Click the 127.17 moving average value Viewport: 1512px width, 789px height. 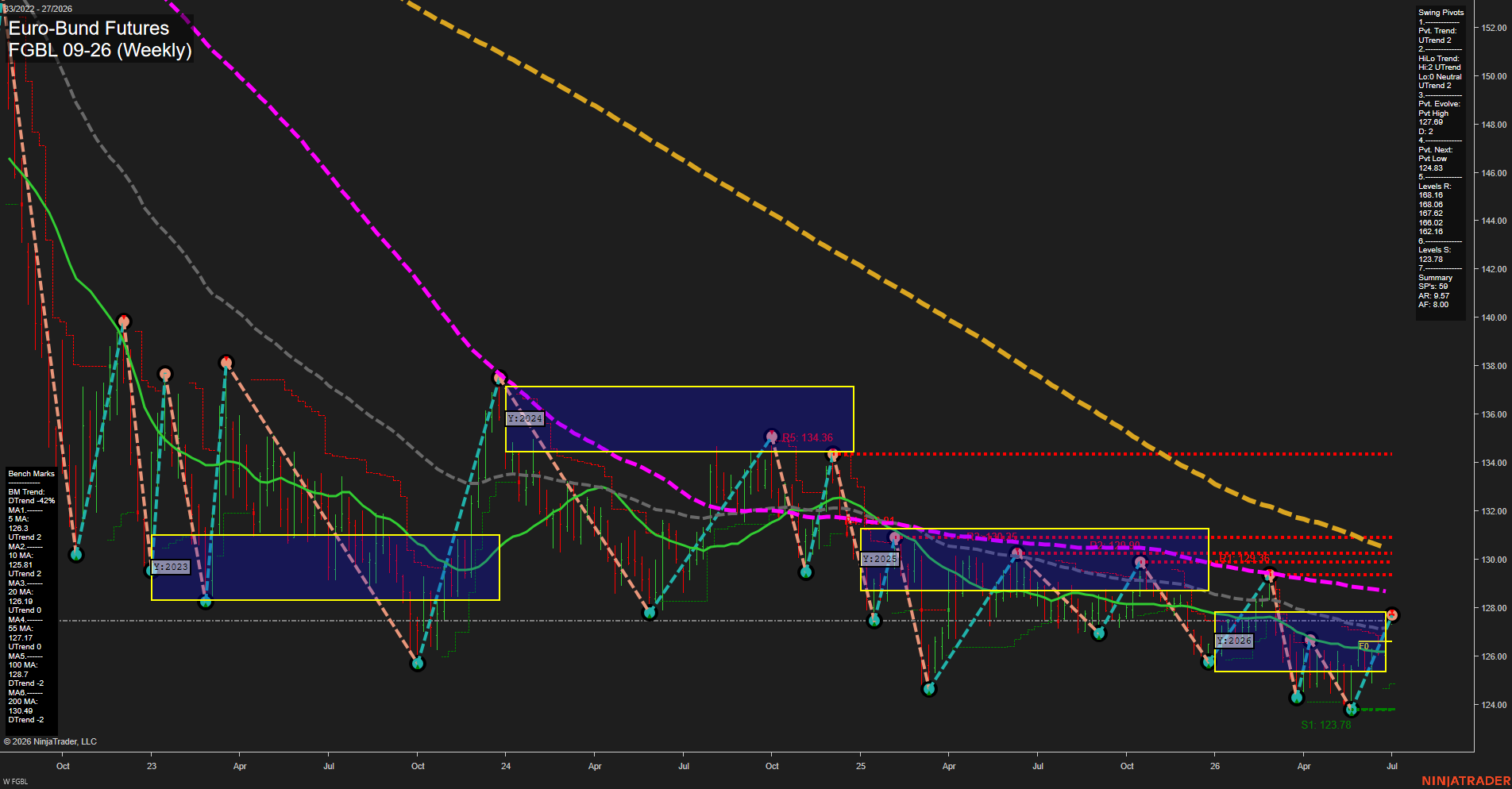click(x=20, y=638)
